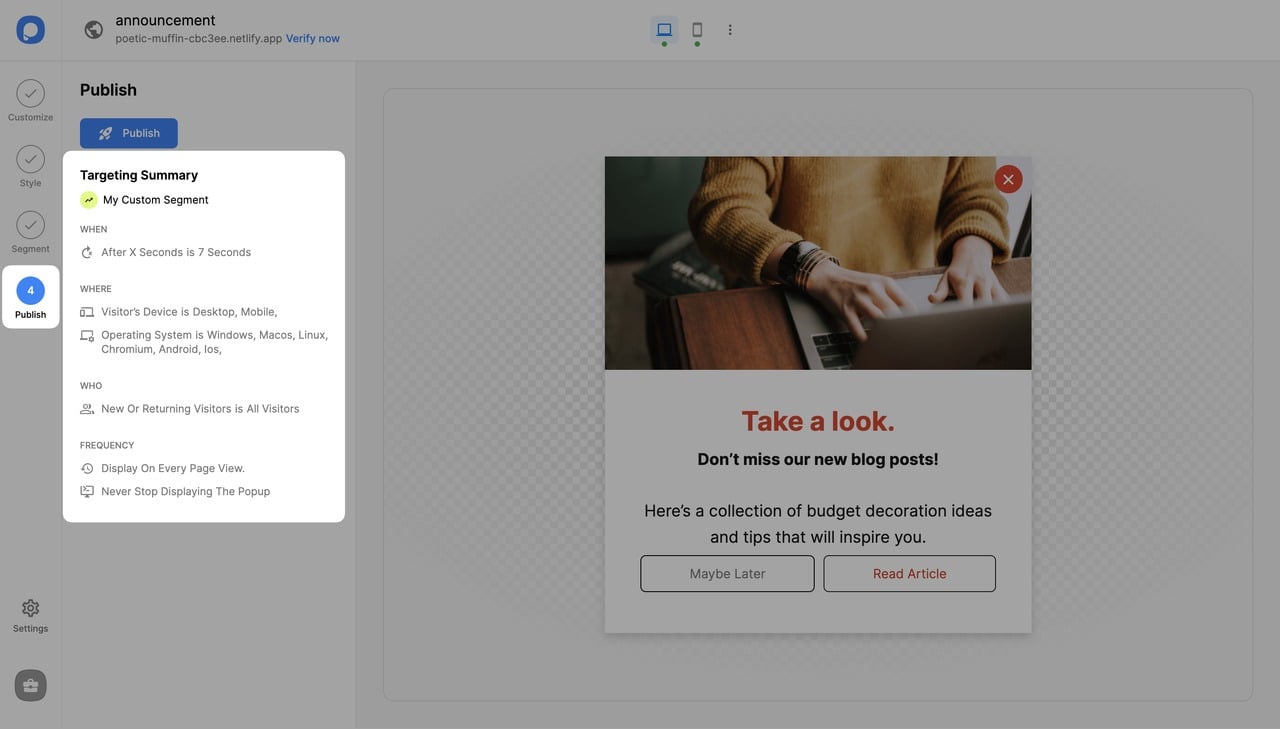Click the Verify now link
The height and width of the screenshot is (729, 1280).
[313, 39]
